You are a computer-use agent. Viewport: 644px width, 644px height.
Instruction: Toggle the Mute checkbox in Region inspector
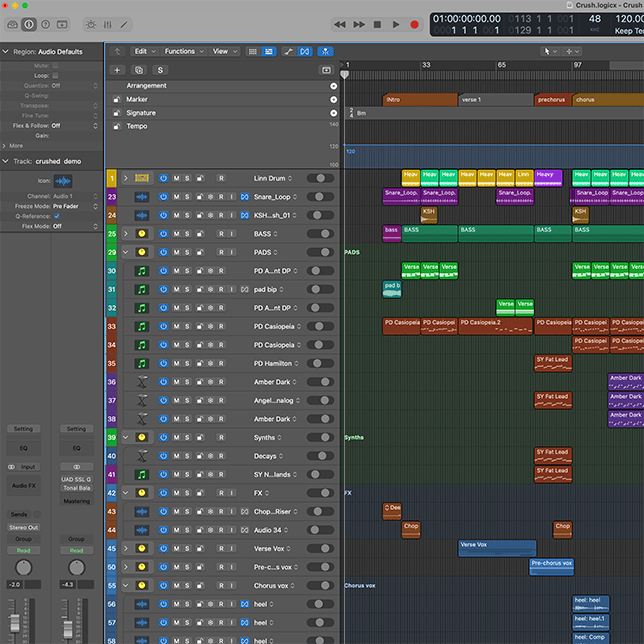[55, 66]
